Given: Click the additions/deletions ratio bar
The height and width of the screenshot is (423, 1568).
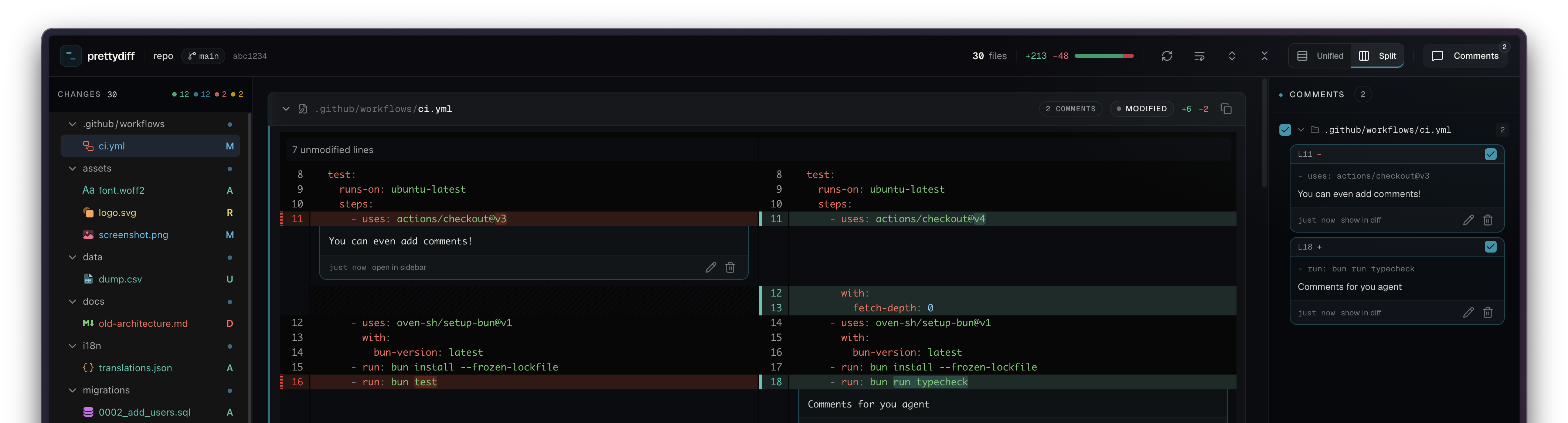Looking at the screenshot, I should click(x=1103, y=56).
